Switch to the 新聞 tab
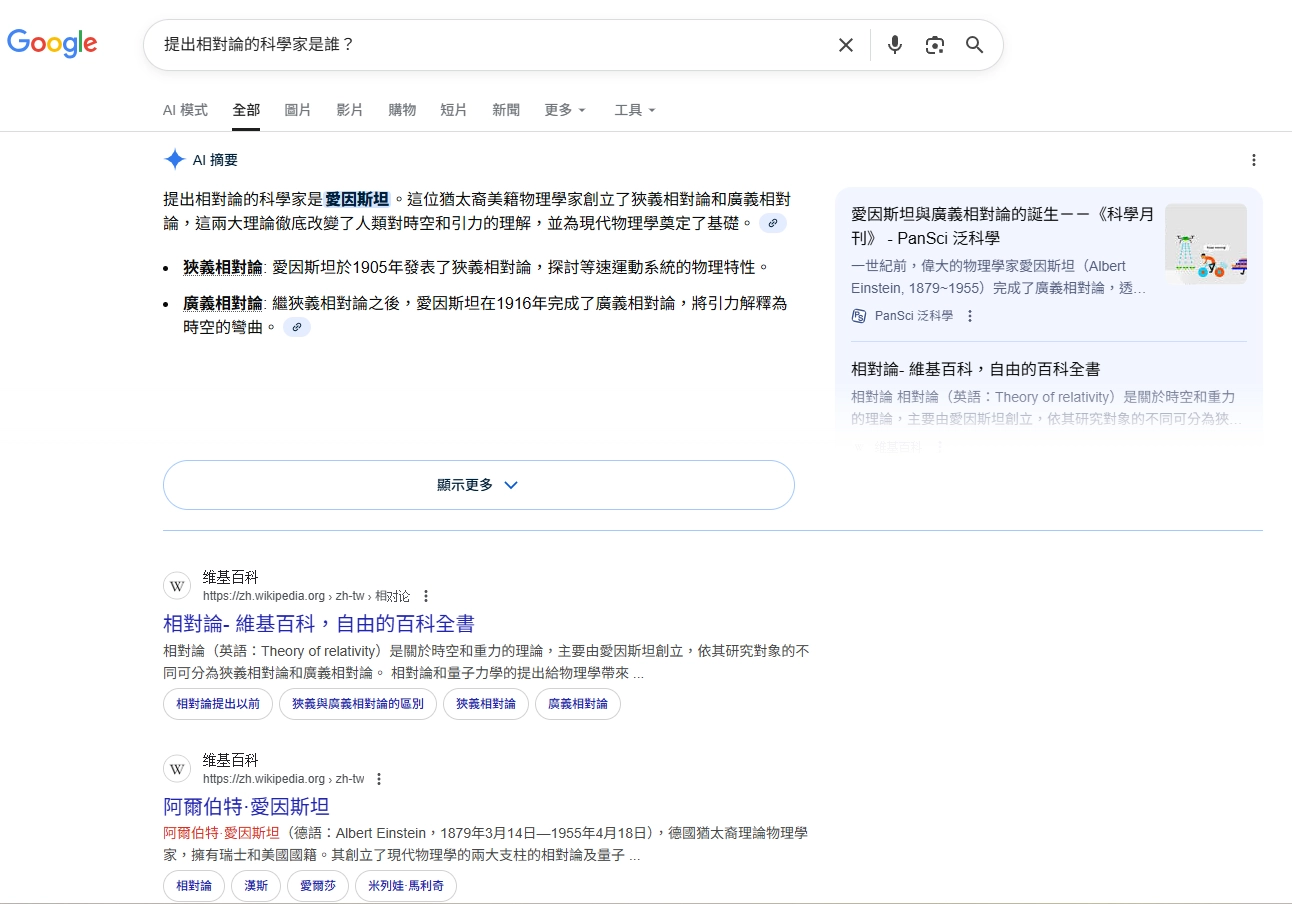The width and height of the screenshot is (1292, 904). pyautogui.click(x=506, y=110)
